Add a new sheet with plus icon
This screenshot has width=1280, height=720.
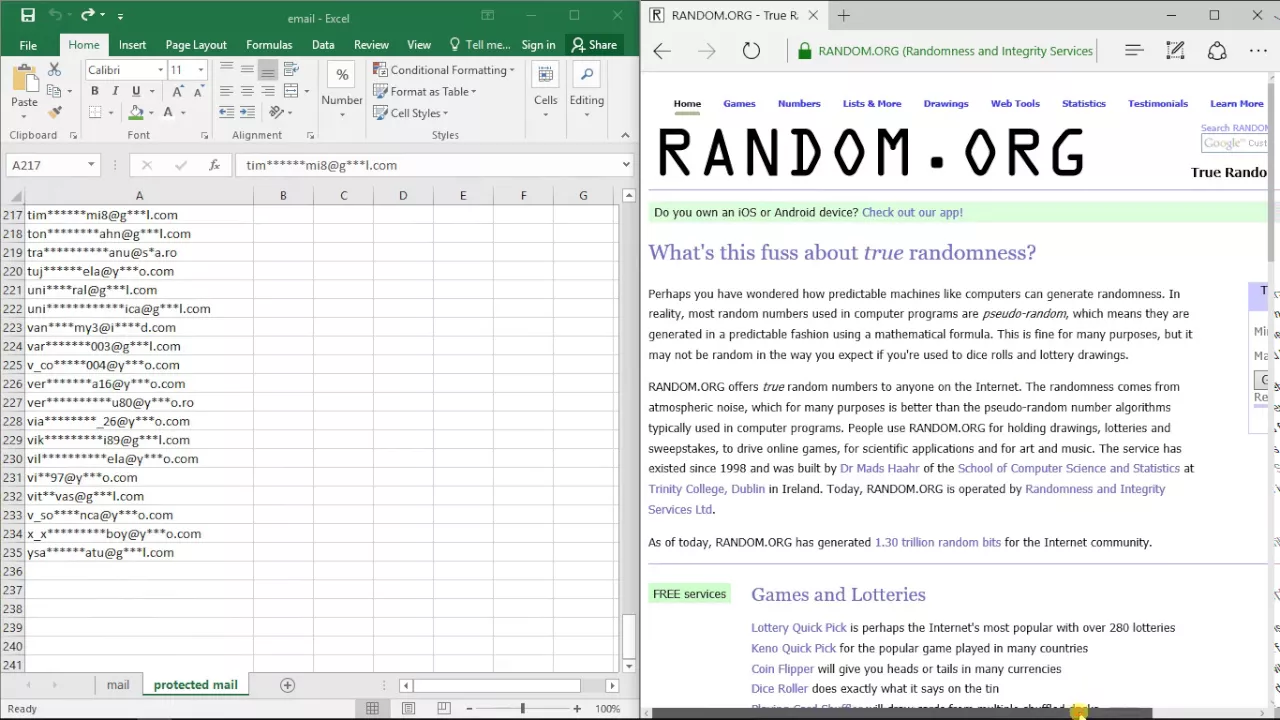pyautogui.click(x=287, y=685)
